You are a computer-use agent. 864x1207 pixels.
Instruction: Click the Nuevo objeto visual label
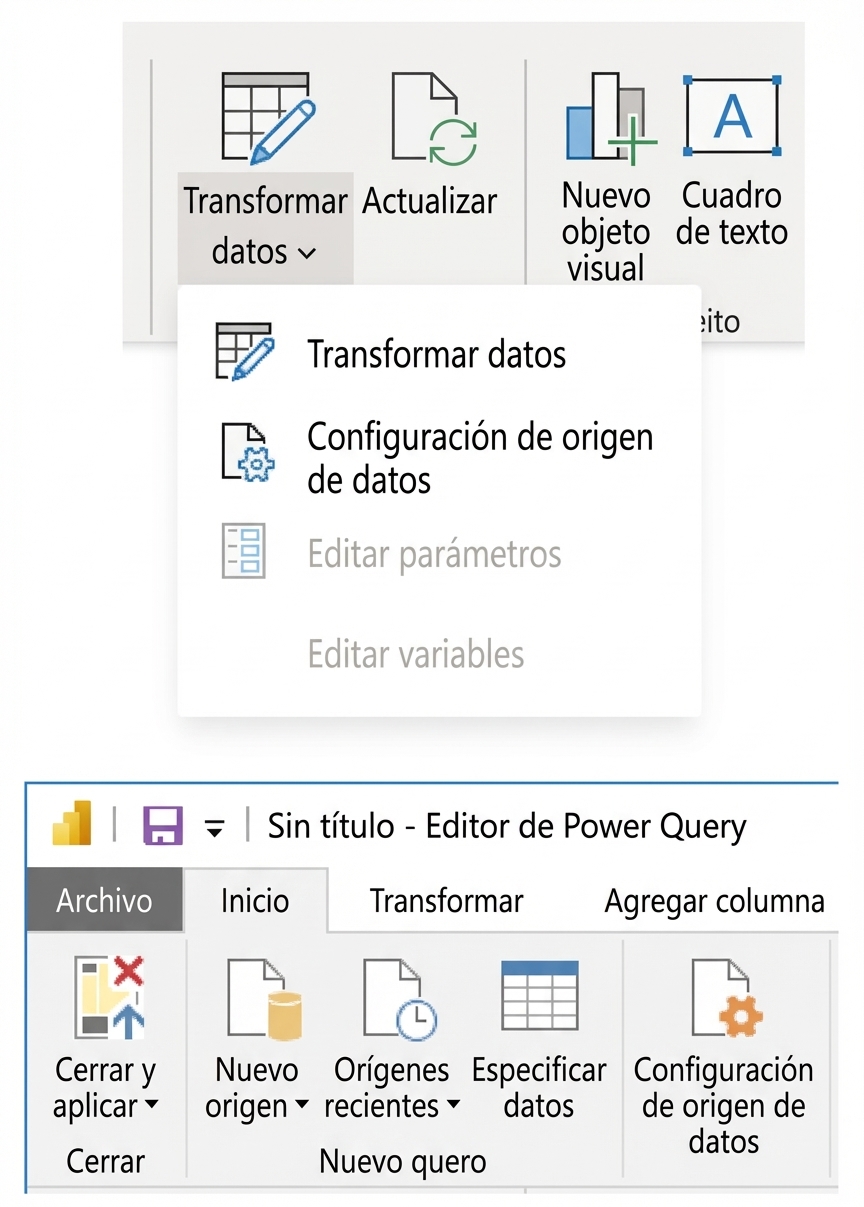[x=606, y=231]
